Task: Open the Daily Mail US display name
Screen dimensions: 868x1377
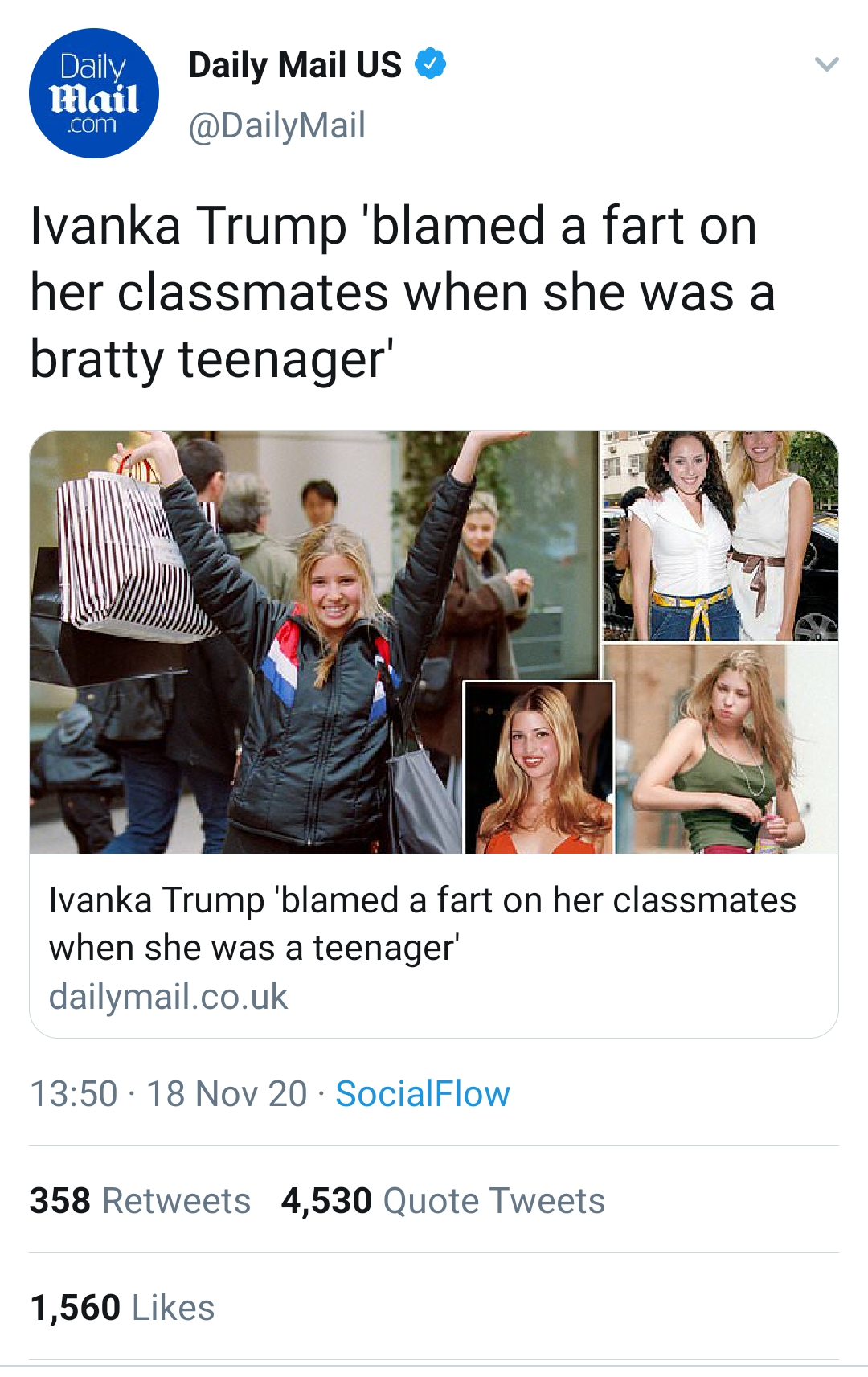Action: [x=294, y=65]
